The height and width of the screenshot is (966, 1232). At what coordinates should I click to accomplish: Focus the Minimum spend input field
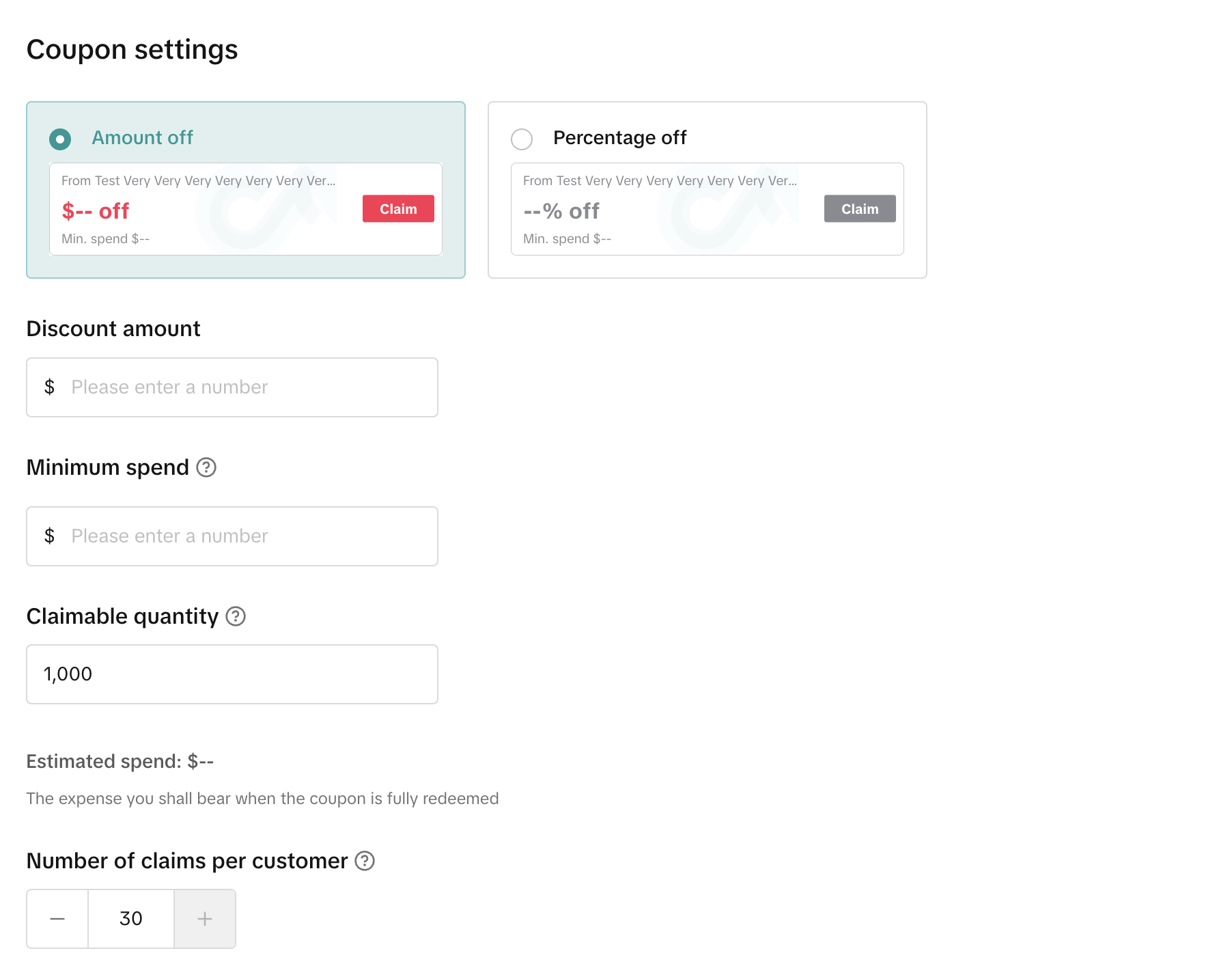[246, 536]
